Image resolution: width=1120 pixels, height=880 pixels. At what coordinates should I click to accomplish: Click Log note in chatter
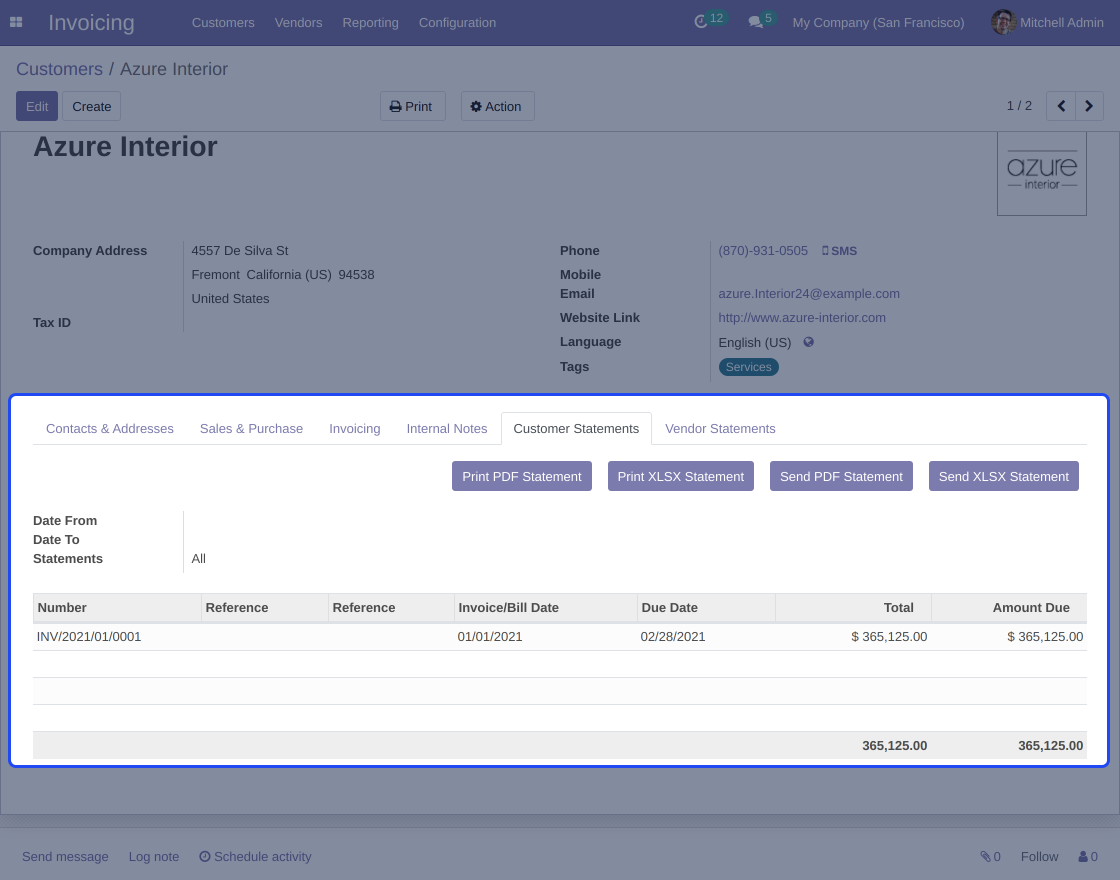tap(154, 856)
